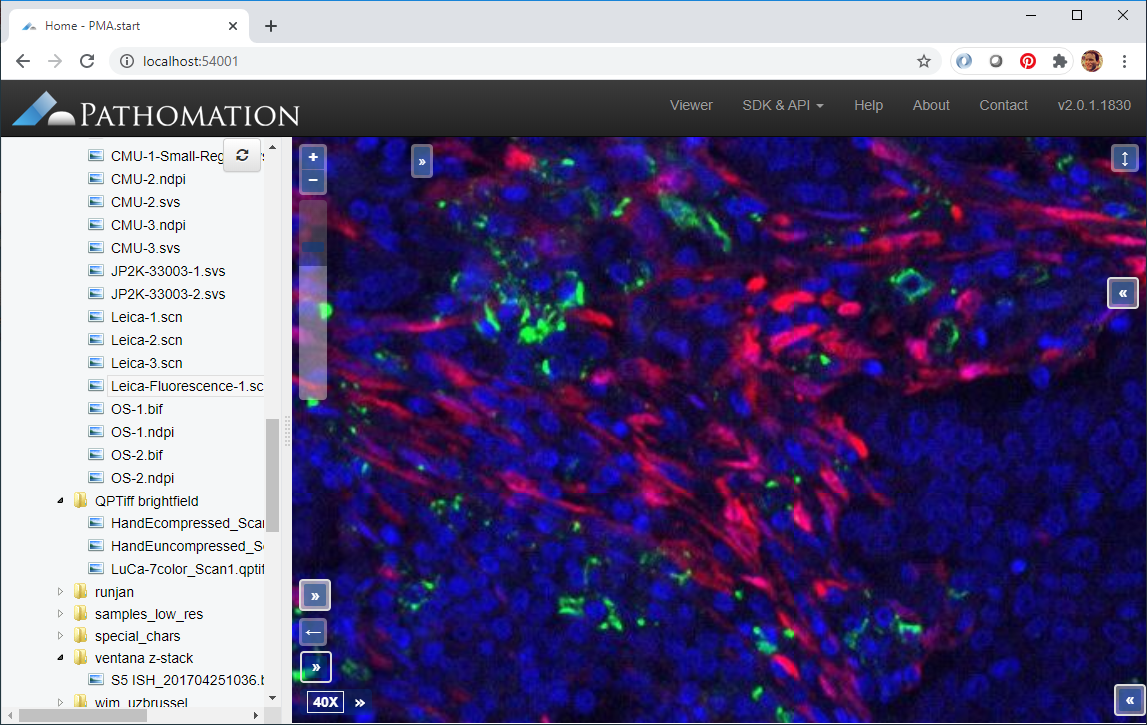Toggle fullscreen viewer with arrow icon
The height and width of the screenshot is (725, 1147).
pyautogui.click(x=1125, y=159)
